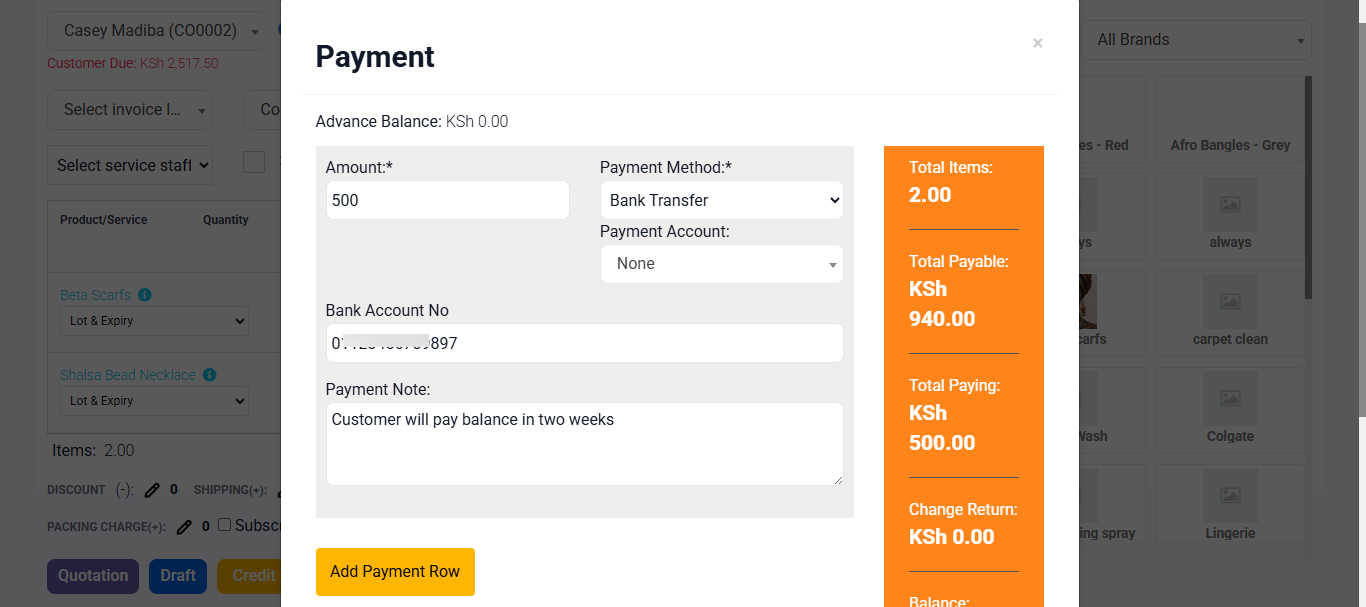Select the Colgate product image placeholder
This screenshot has height=607, width=1366.
[1230, 398]
